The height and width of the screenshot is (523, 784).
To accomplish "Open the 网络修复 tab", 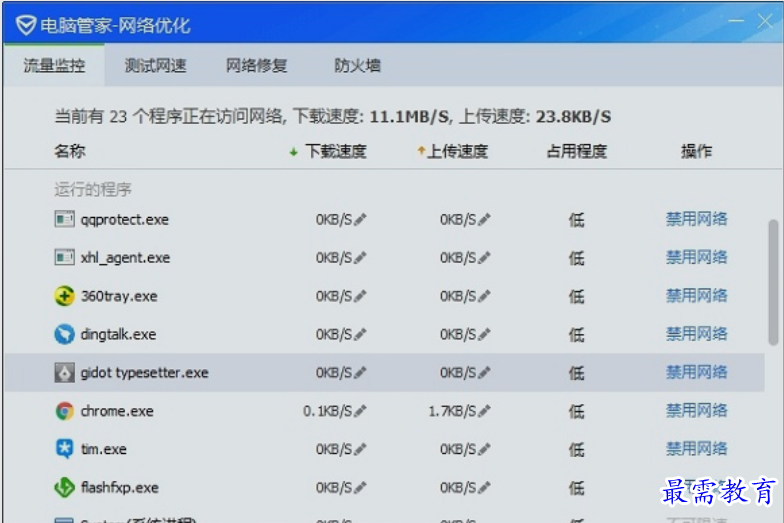I will [256, 65].
